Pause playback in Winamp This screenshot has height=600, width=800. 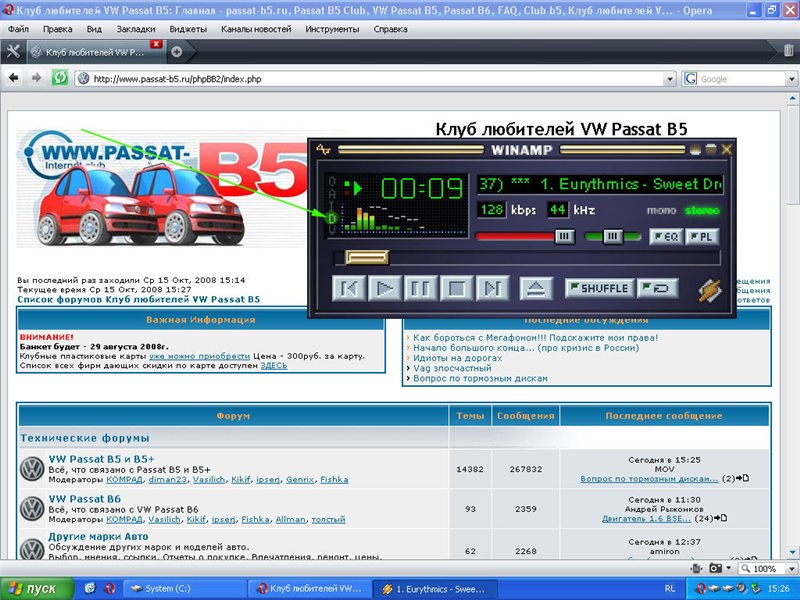pos(420,289)
